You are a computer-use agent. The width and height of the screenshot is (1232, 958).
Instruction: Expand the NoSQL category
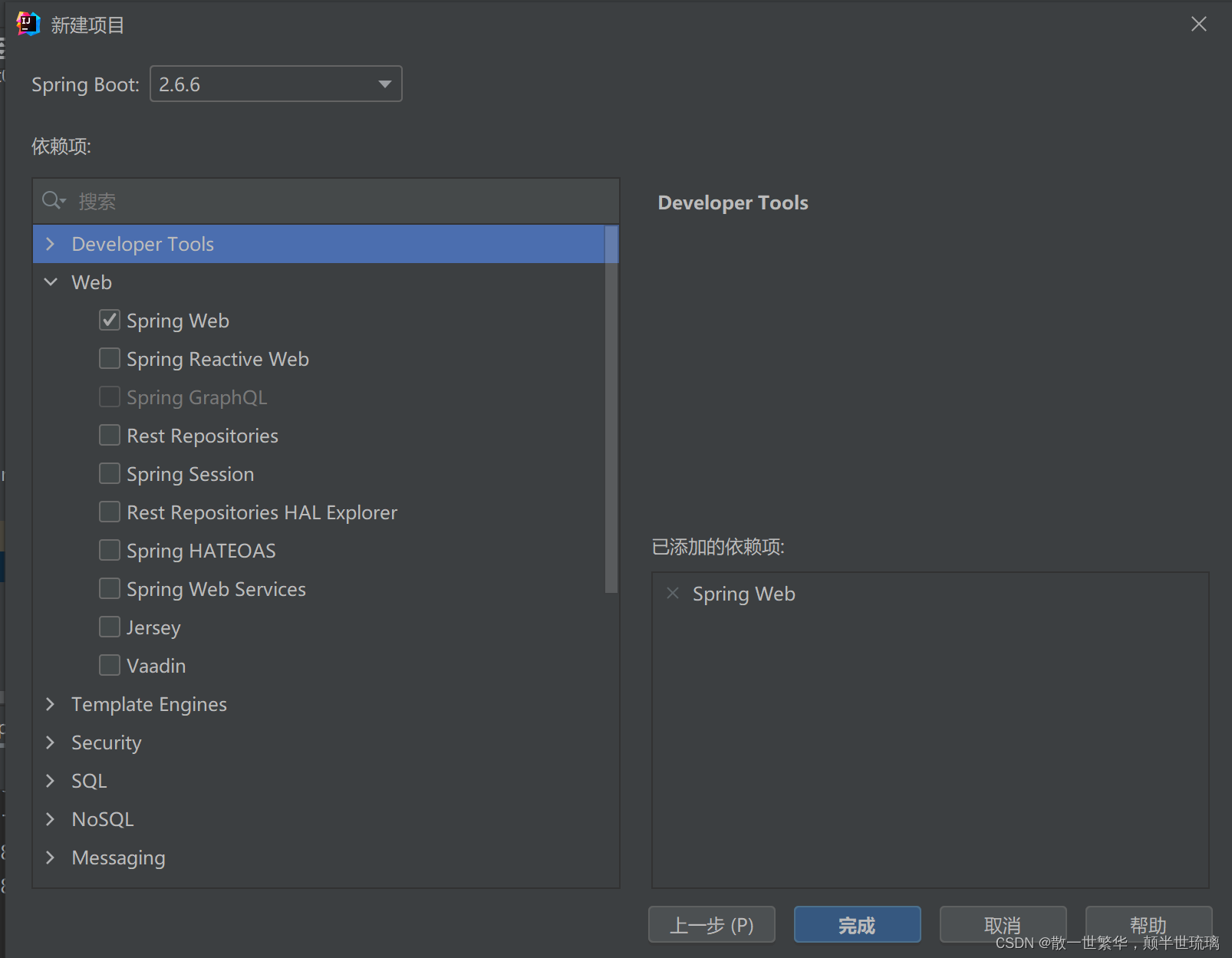click(51, 819)
